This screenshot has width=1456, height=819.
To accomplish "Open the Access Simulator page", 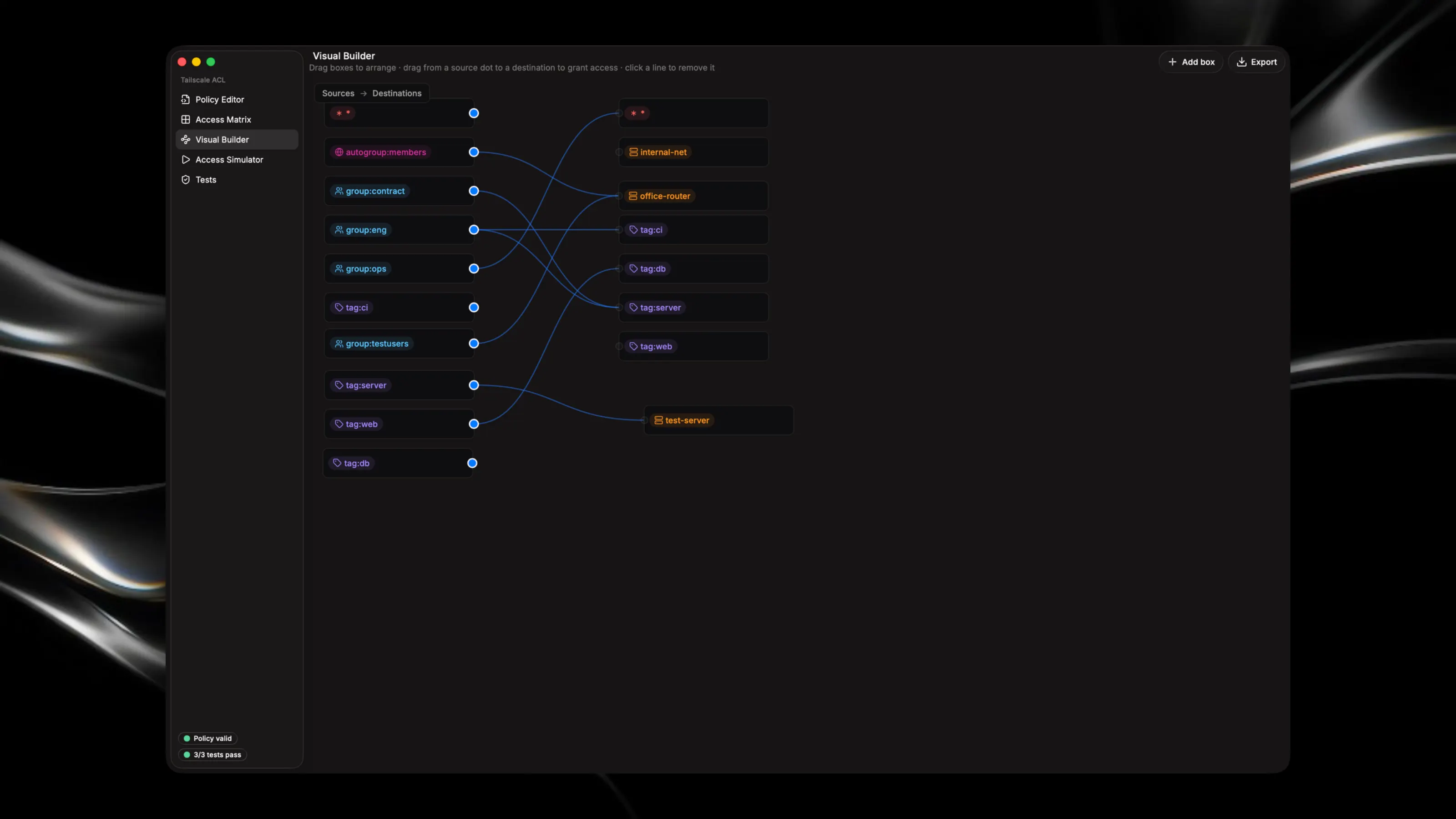I will (x=237, y=159).
